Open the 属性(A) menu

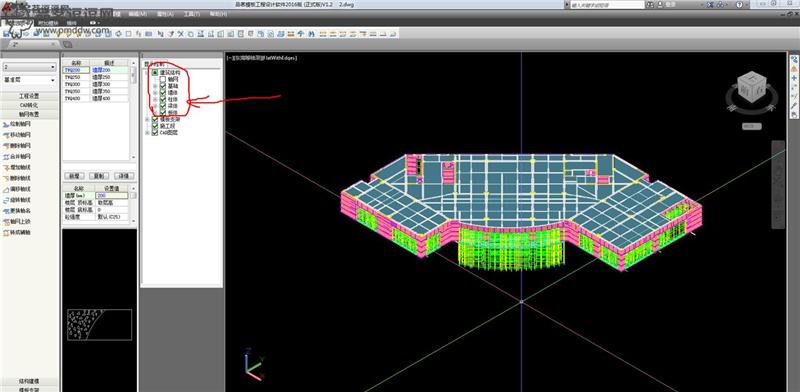tap(165, 14)
